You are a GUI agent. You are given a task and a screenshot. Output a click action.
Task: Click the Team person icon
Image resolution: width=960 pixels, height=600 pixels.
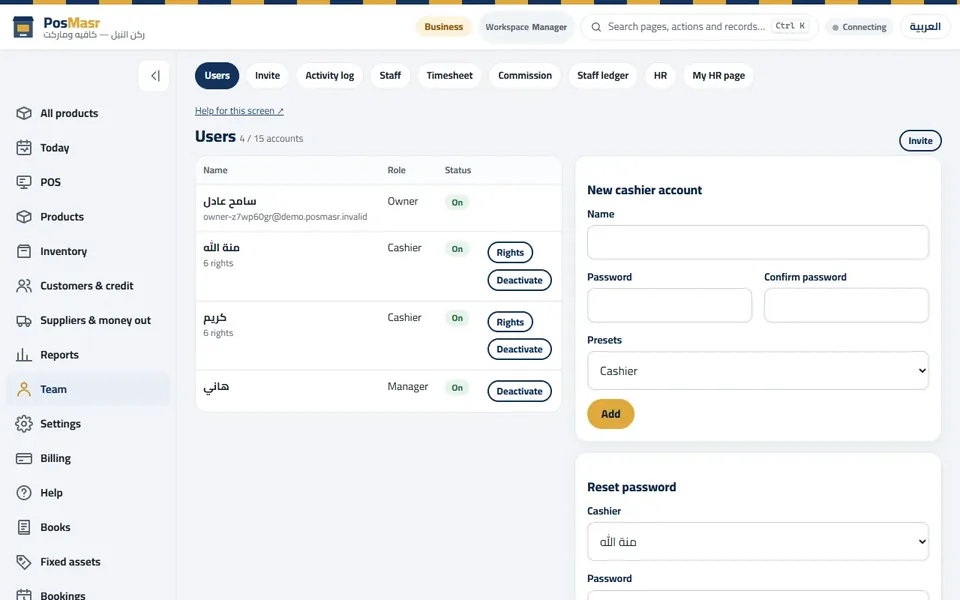coord(24,389)
